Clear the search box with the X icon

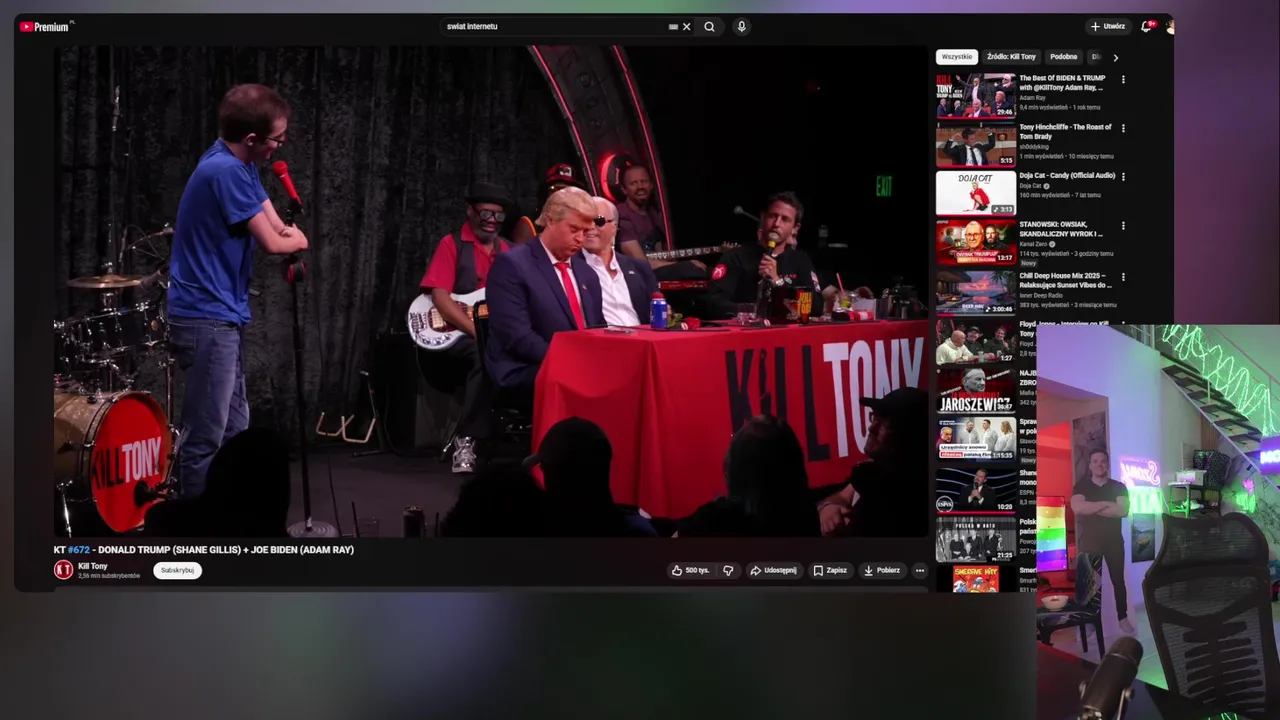686,27
